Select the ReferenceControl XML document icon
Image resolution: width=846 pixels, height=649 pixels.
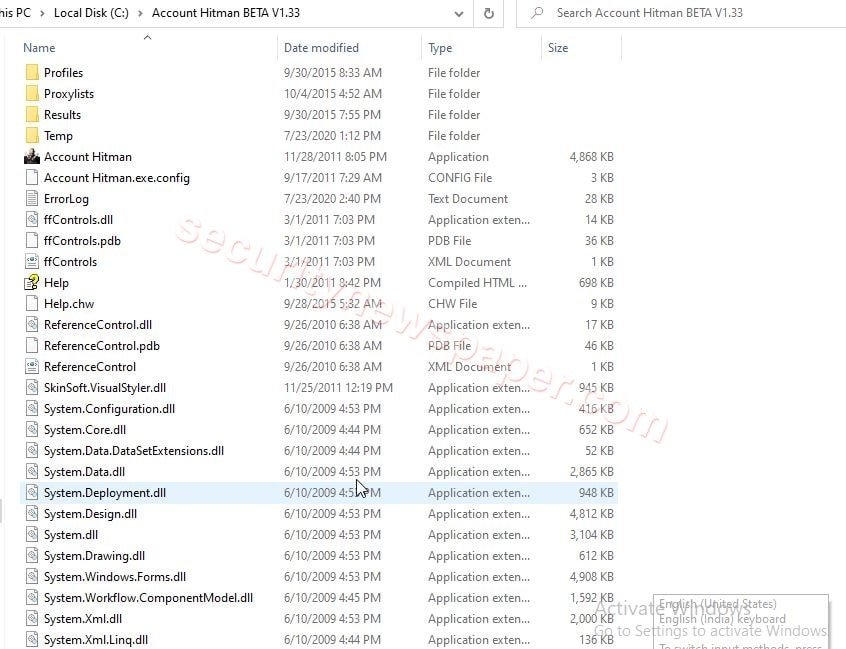coord(32,367)
